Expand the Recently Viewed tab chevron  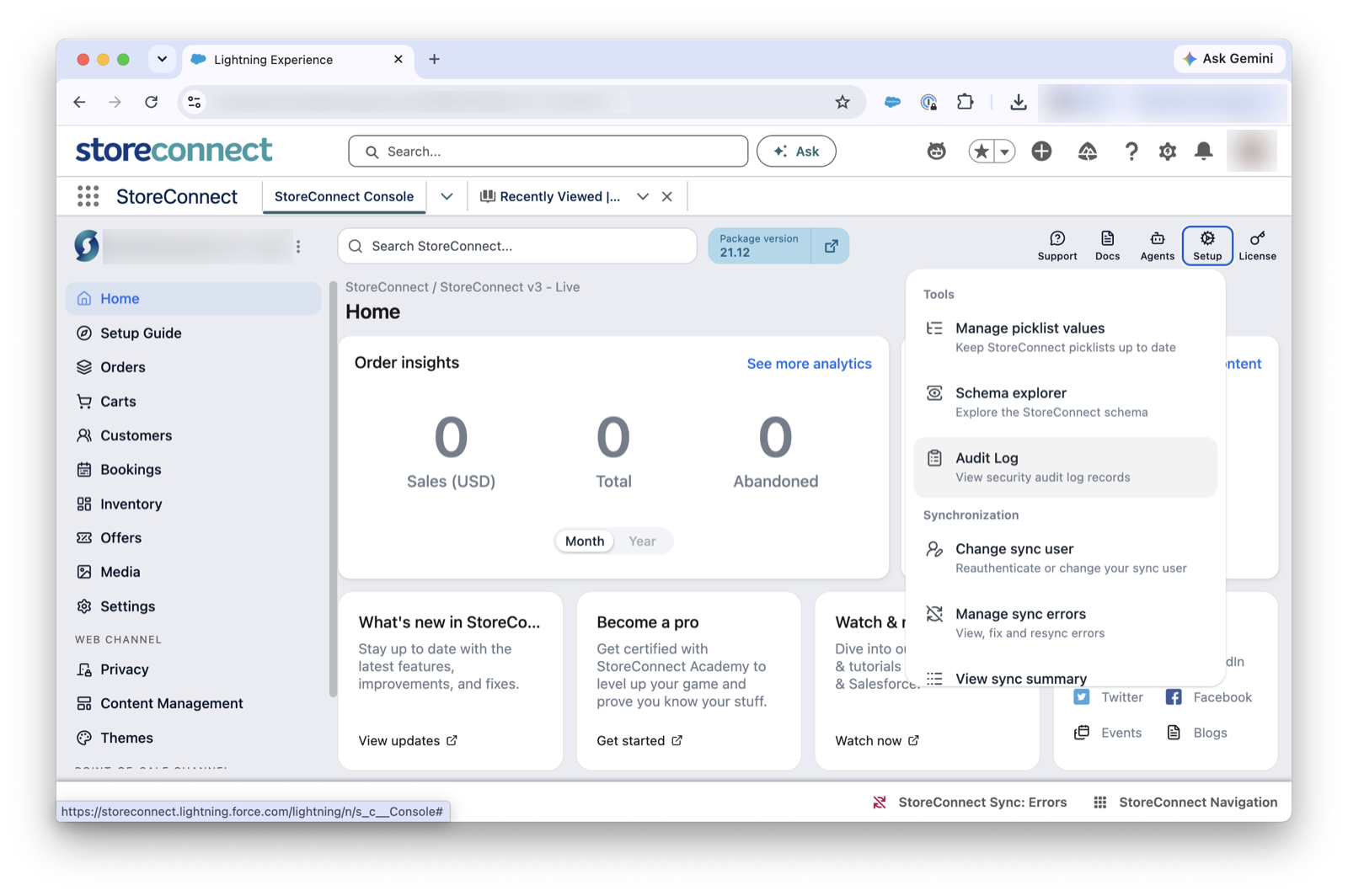point(643,196)
